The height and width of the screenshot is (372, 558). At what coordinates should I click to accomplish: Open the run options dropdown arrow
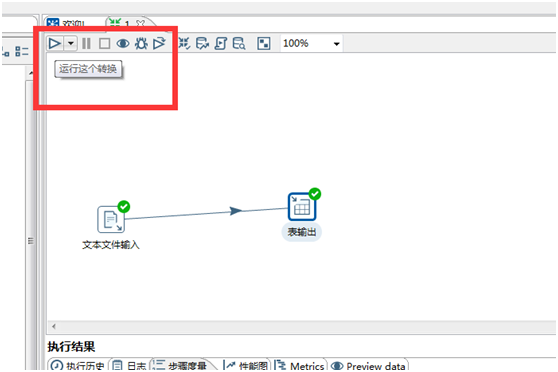(71, 43)
